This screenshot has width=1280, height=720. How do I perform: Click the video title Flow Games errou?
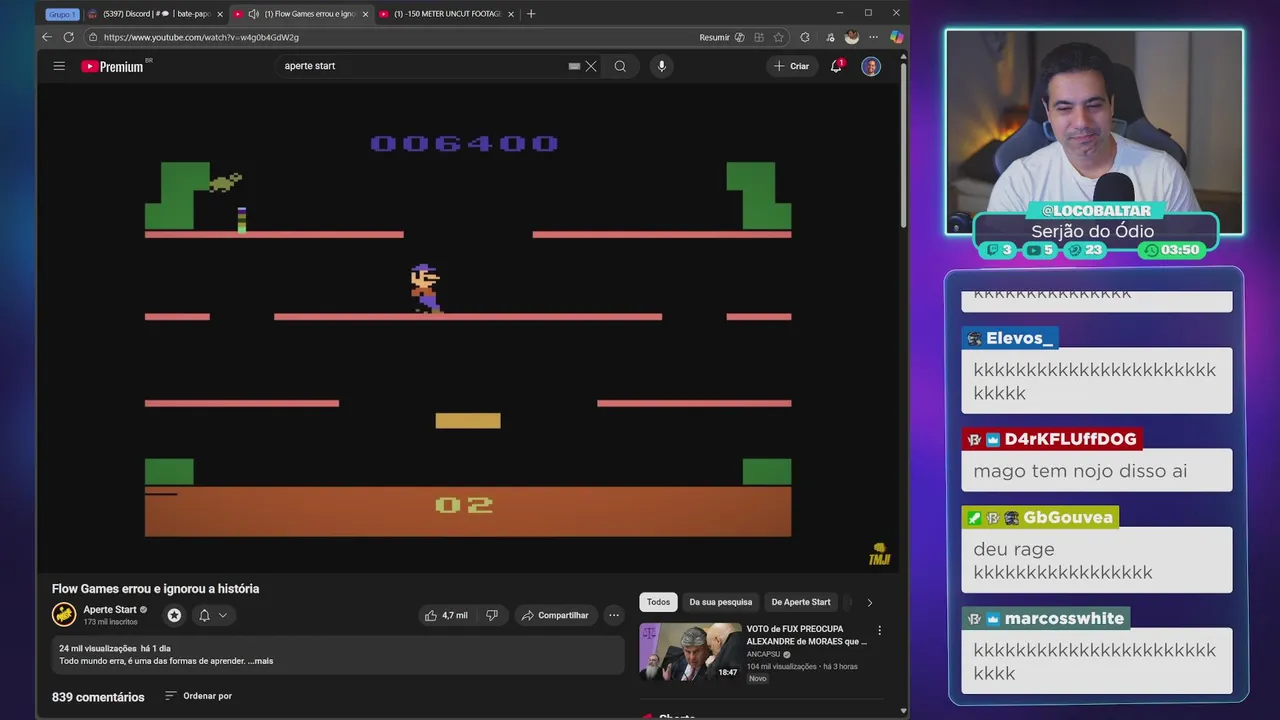155,589
